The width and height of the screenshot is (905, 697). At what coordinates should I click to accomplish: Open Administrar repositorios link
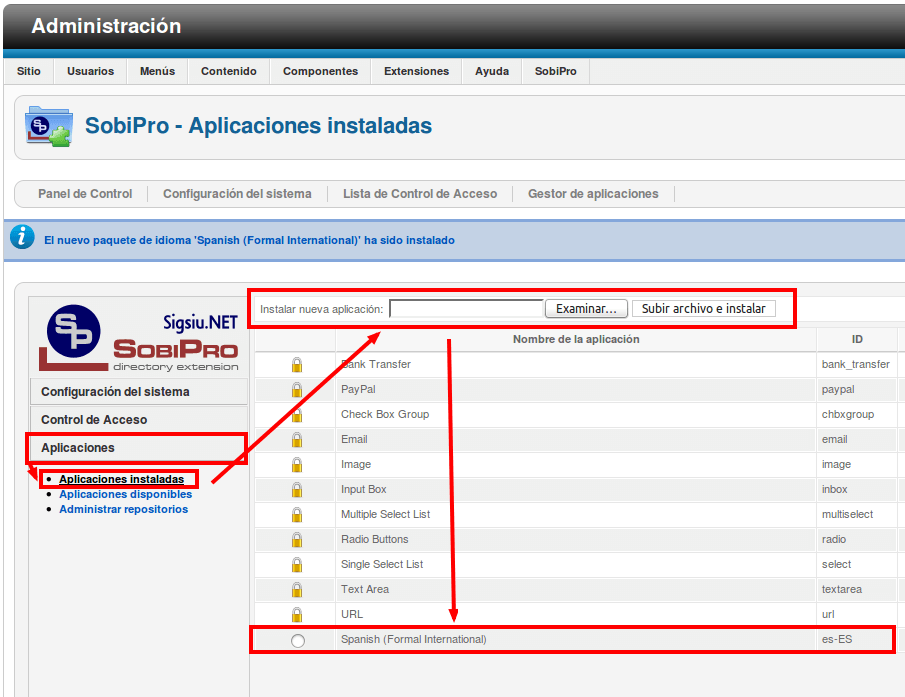point(124,509)
